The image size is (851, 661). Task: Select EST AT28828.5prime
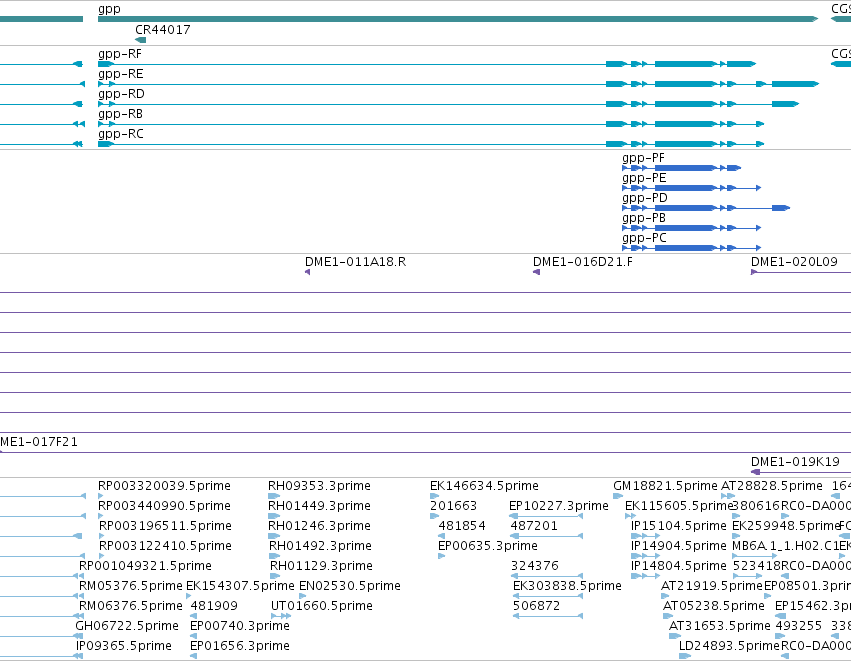click(x=772, y=486)
